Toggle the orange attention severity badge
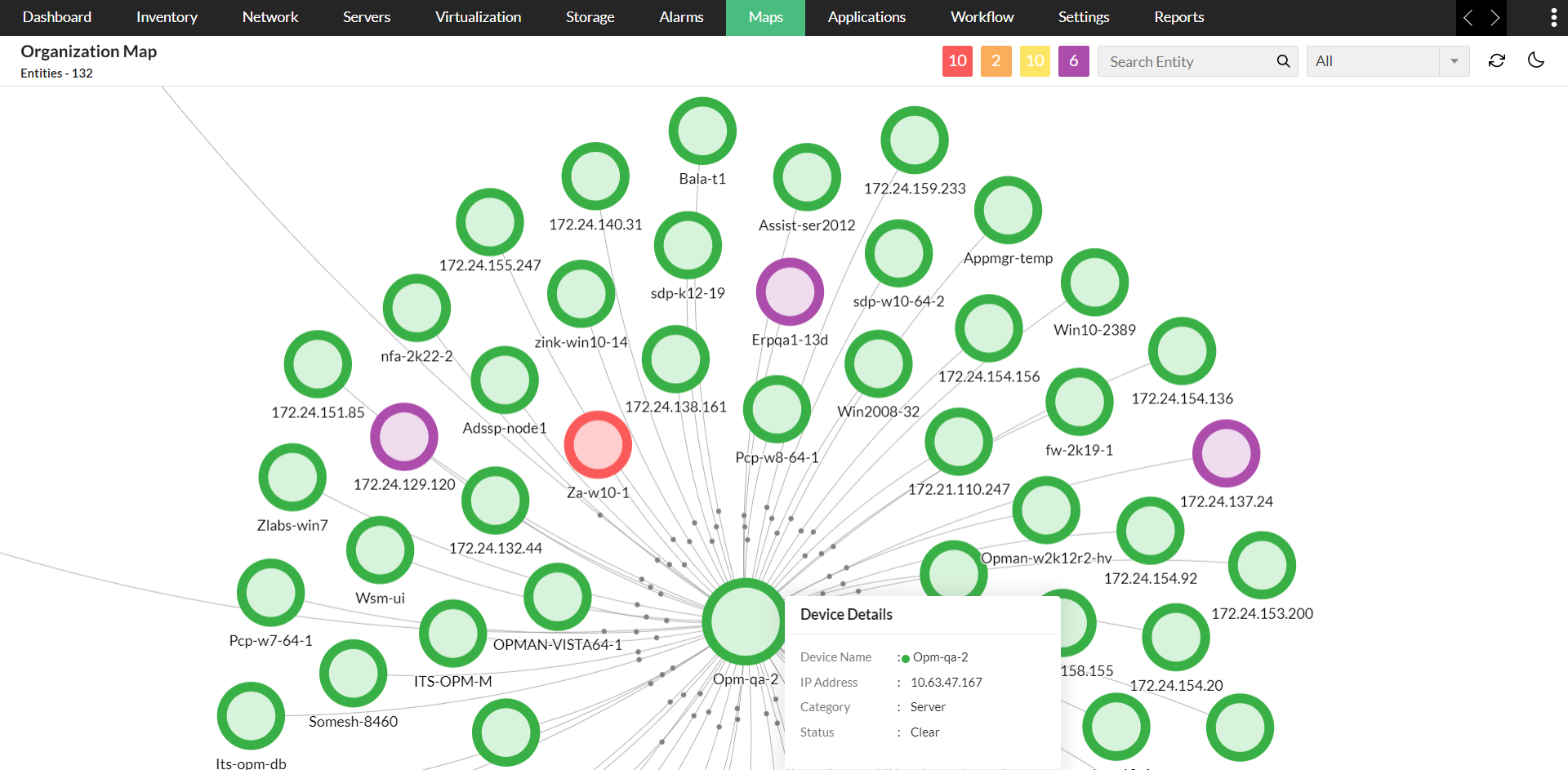Viewport: 1568px width, 770px height. (x=996, y=60)
